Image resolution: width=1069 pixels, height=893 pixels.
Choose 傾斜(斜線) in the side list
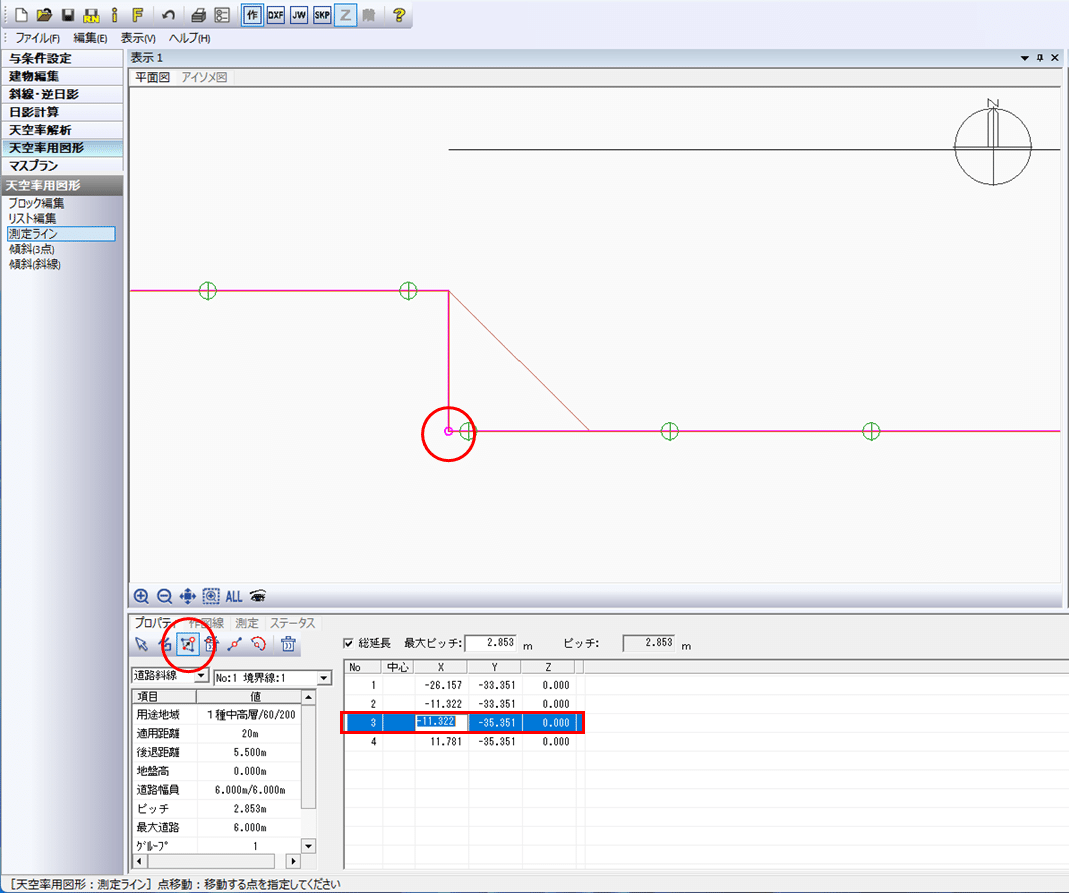point(35,264)
